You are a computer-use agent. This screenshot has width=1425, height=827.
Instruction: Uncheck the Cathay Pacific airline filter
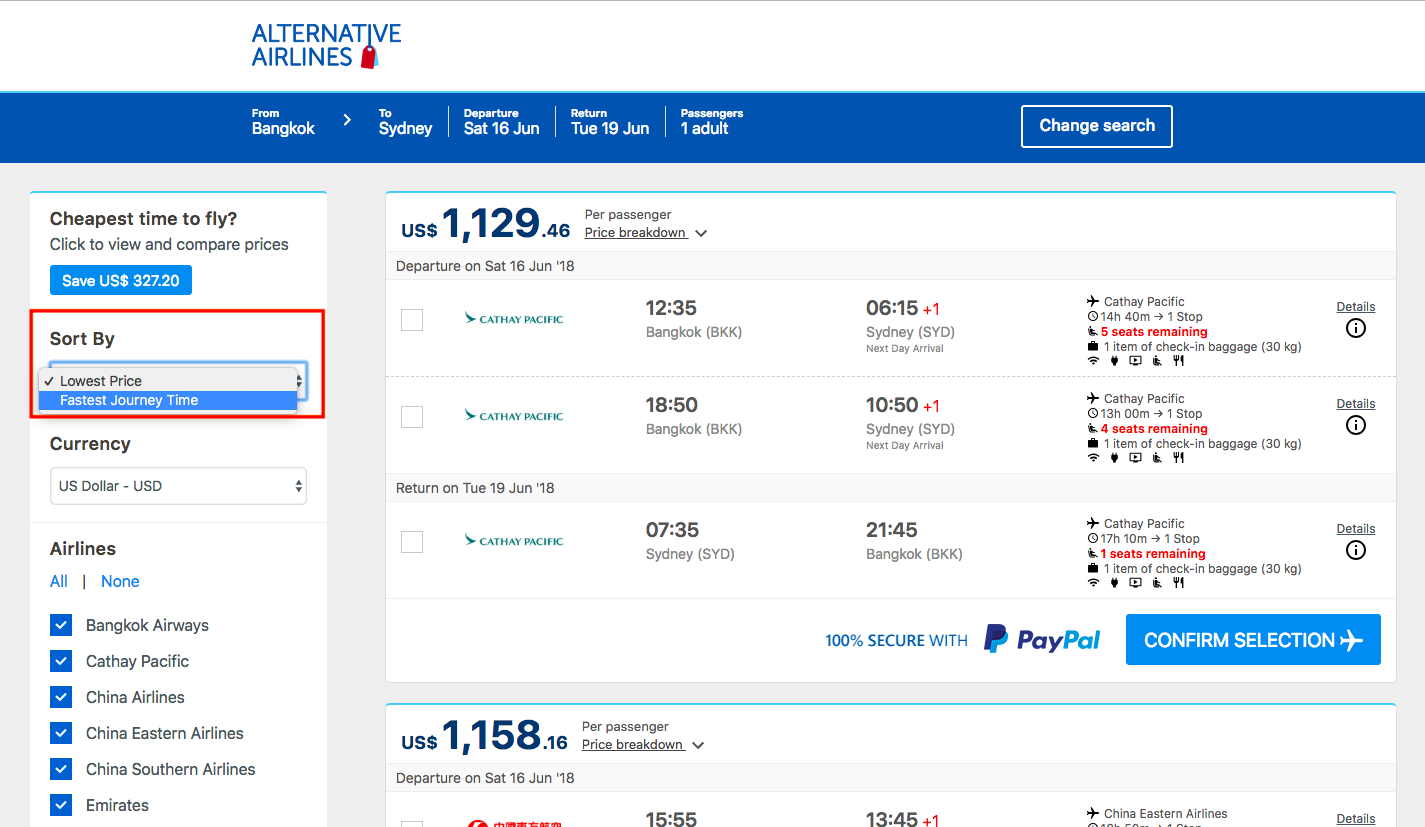(61, 661)
